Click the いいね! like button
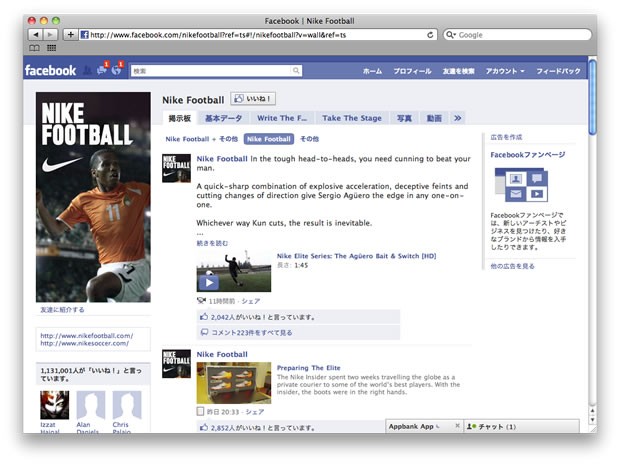This screenshot has width=620, height=465. pos(253,99)
